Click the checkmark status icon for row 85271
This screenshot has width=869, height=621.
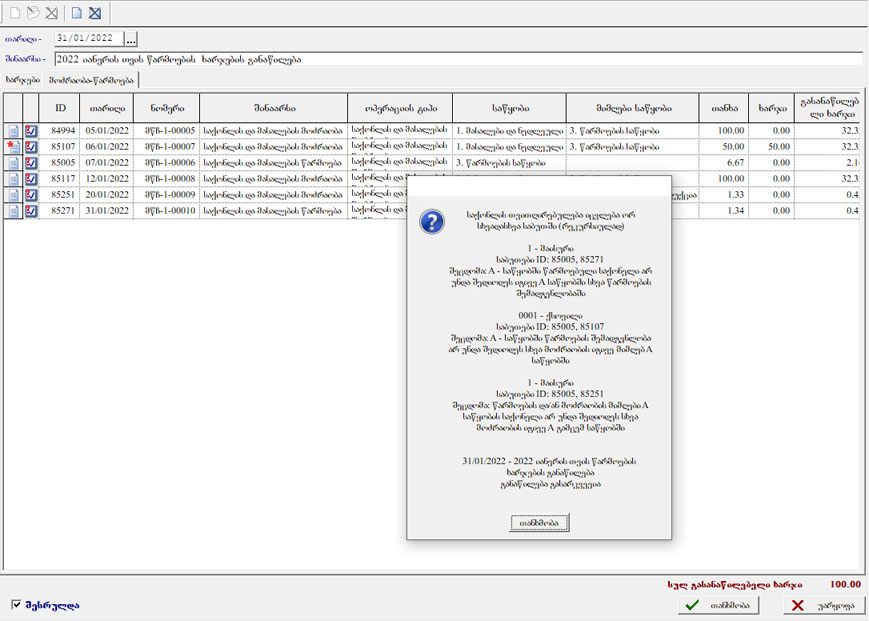[31, 212]
